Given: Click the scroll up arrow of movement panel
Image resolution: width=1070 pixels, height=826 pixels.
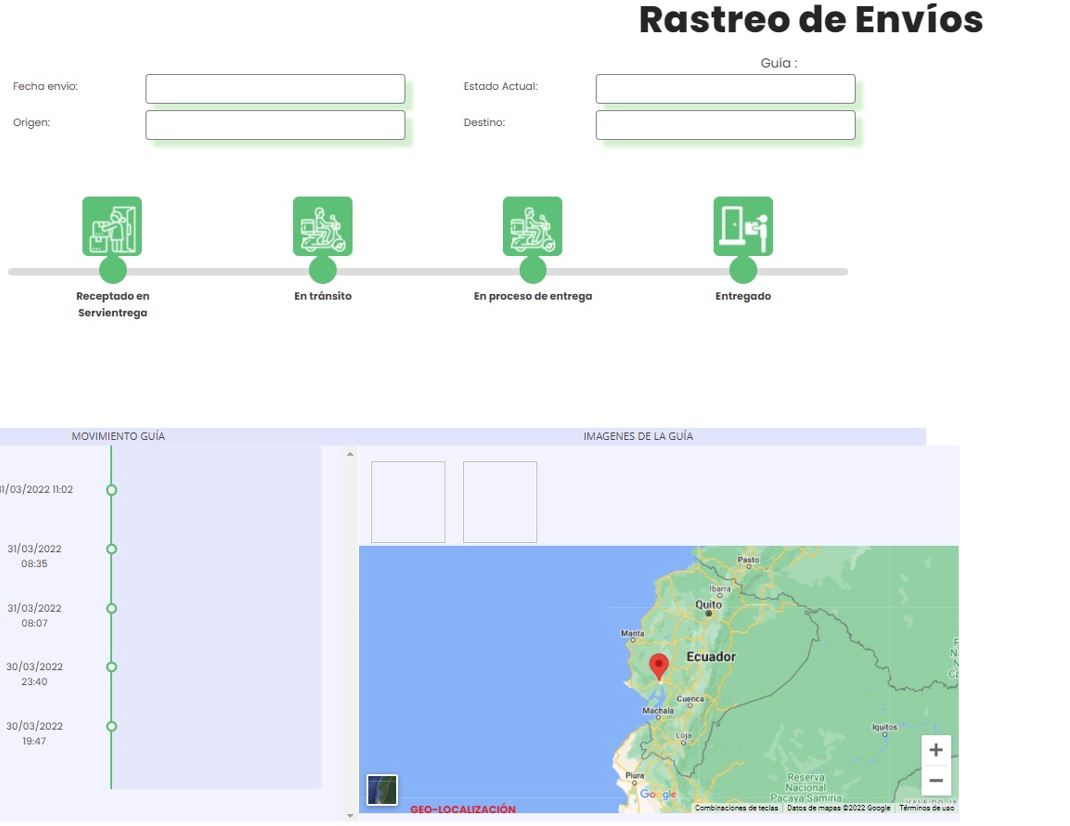Looking at the screenshot, I should pos(350,454).
